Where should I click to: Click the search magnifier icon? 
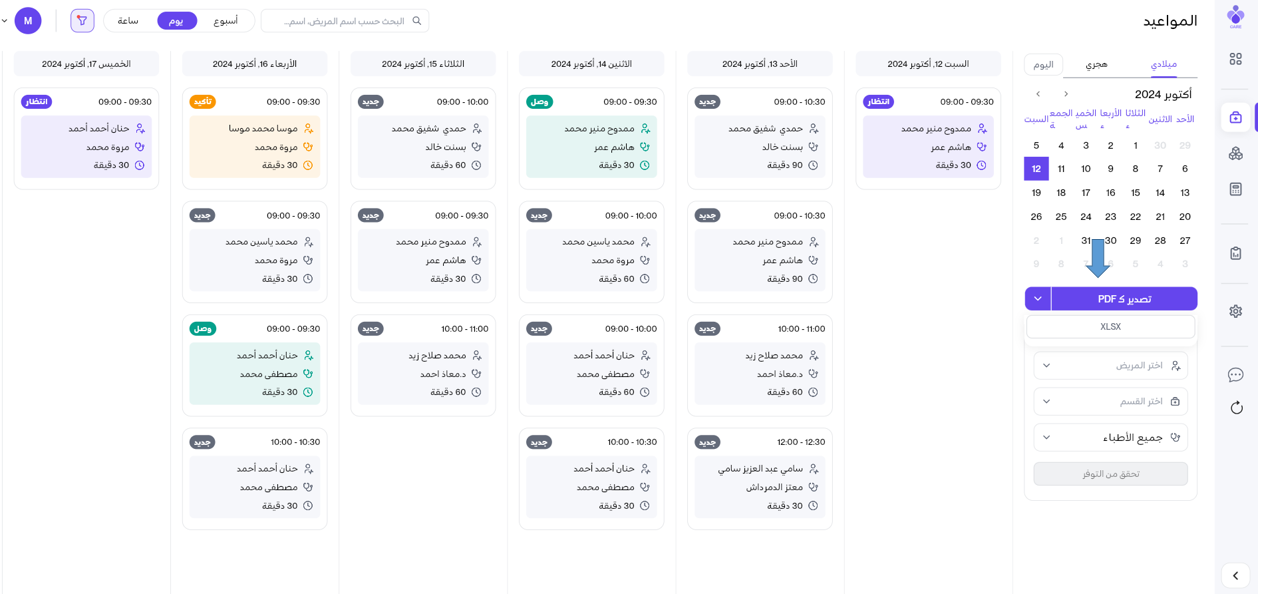(417, 21)
